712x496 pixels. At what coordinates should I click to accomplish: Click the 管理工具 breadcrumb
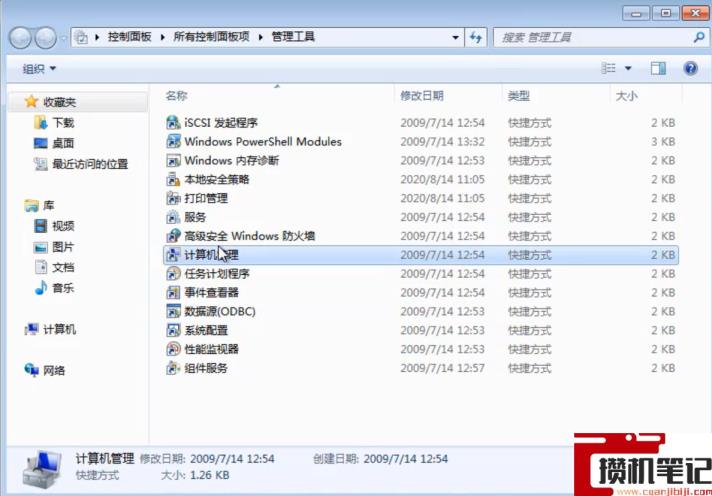[293, 37]
